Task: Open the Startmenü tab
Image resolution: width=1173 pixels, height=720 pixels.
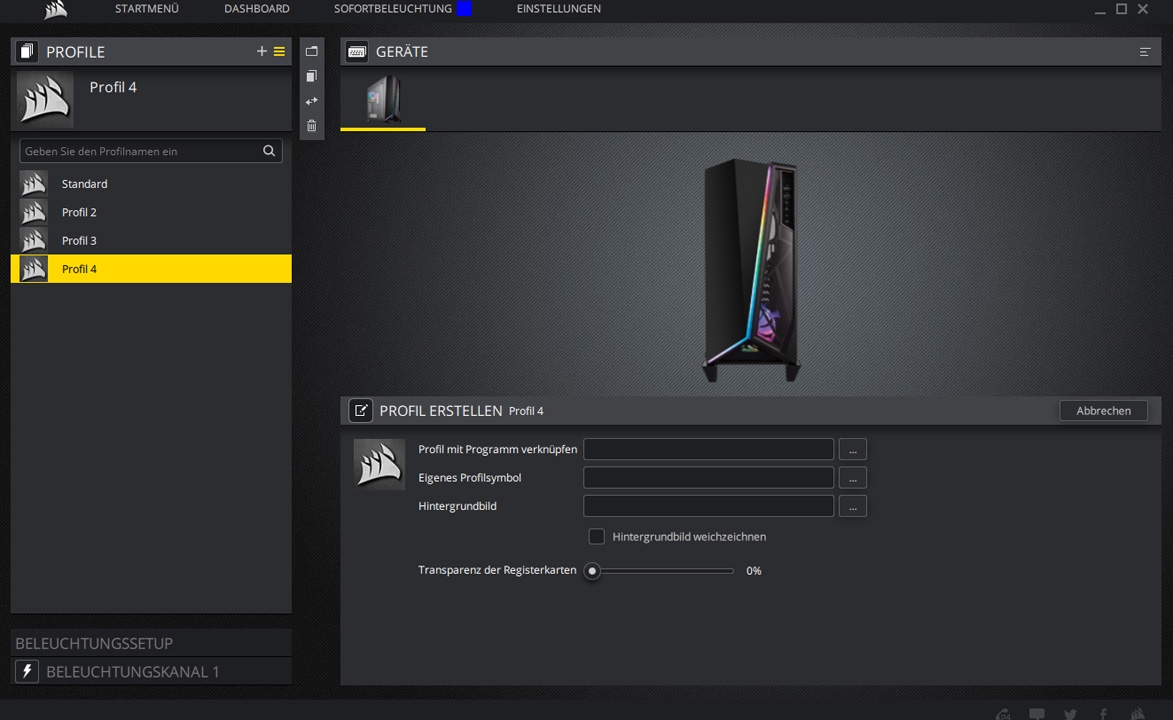Action: tap(147, 9)
